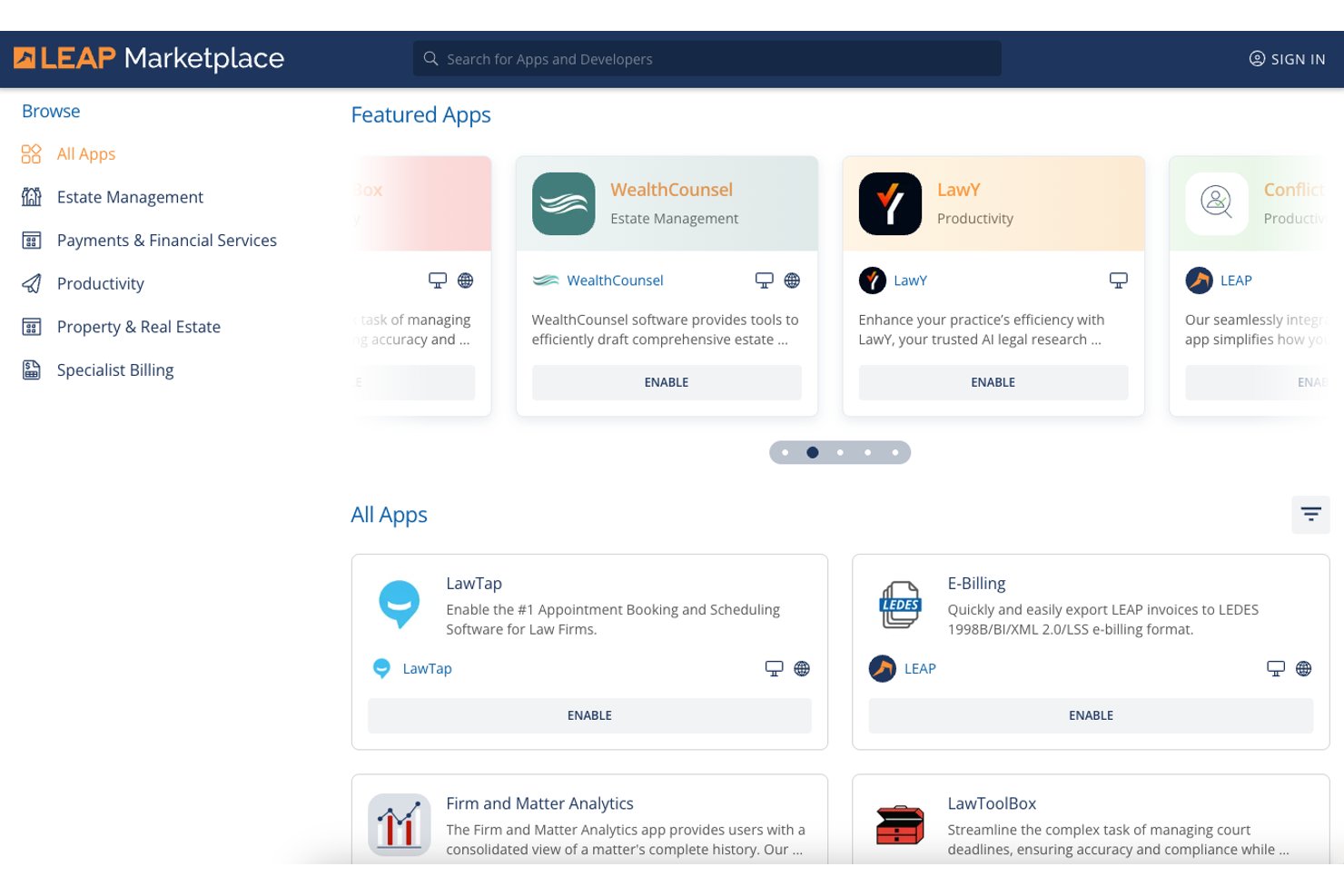Image resolution: width=1344 pixels, height=896 pixels.
Task: Click the Sign In user icon
Action: (x=1257, y=59)
